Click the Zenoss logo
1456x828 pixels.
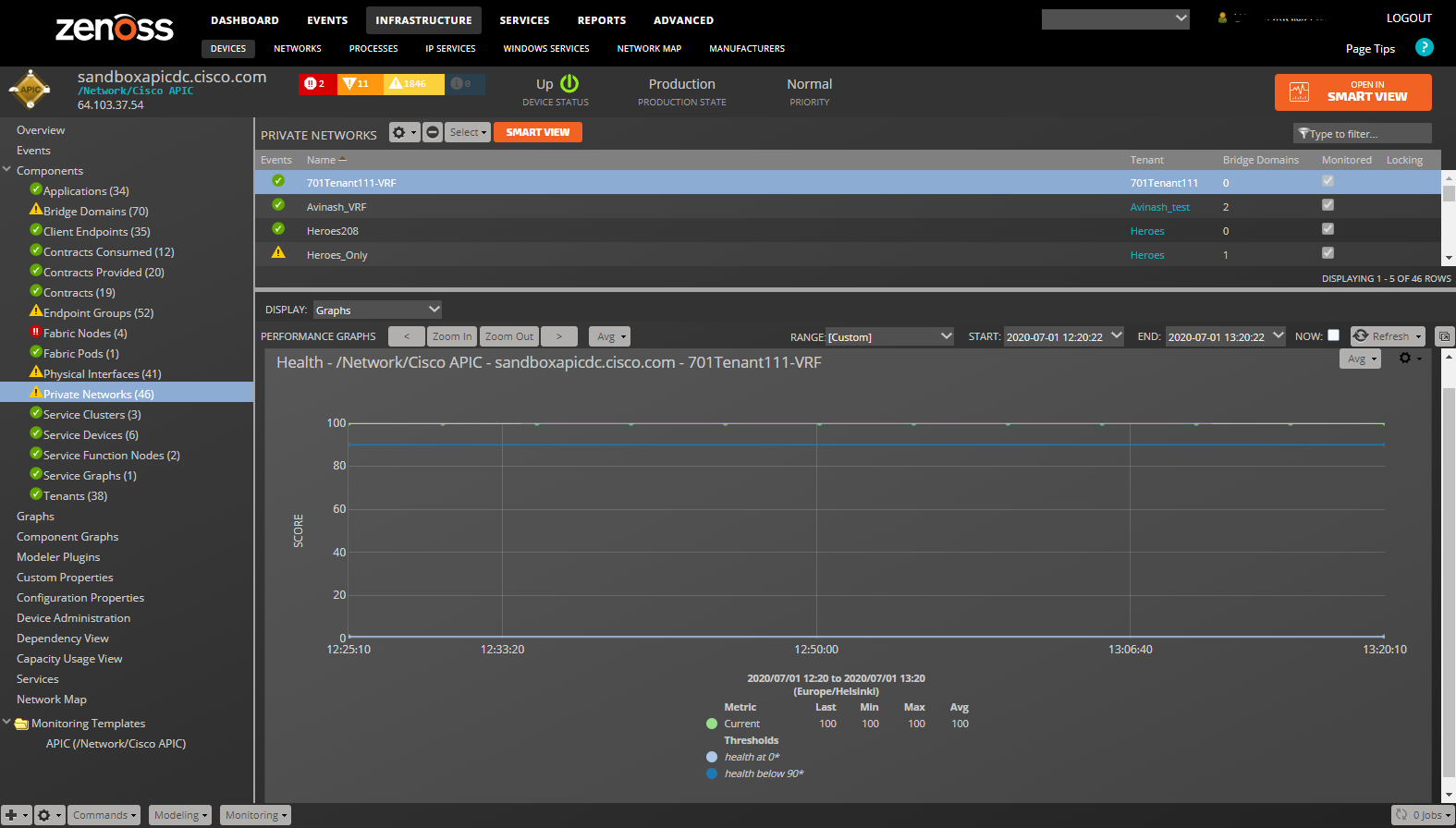click(115, 27)
